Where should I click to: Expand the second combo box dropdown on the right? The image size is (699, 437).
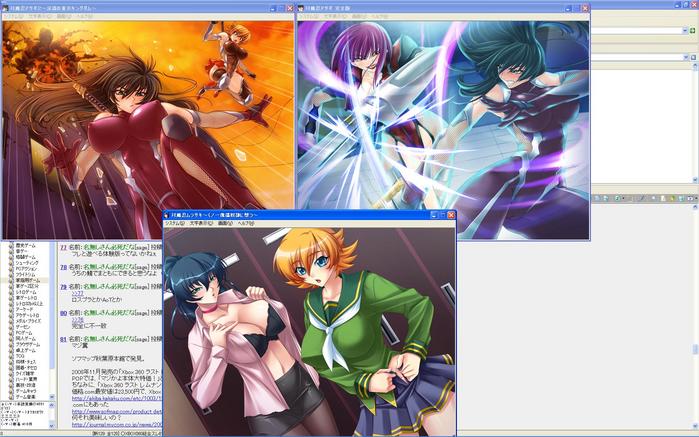click(x=686, y=57)
